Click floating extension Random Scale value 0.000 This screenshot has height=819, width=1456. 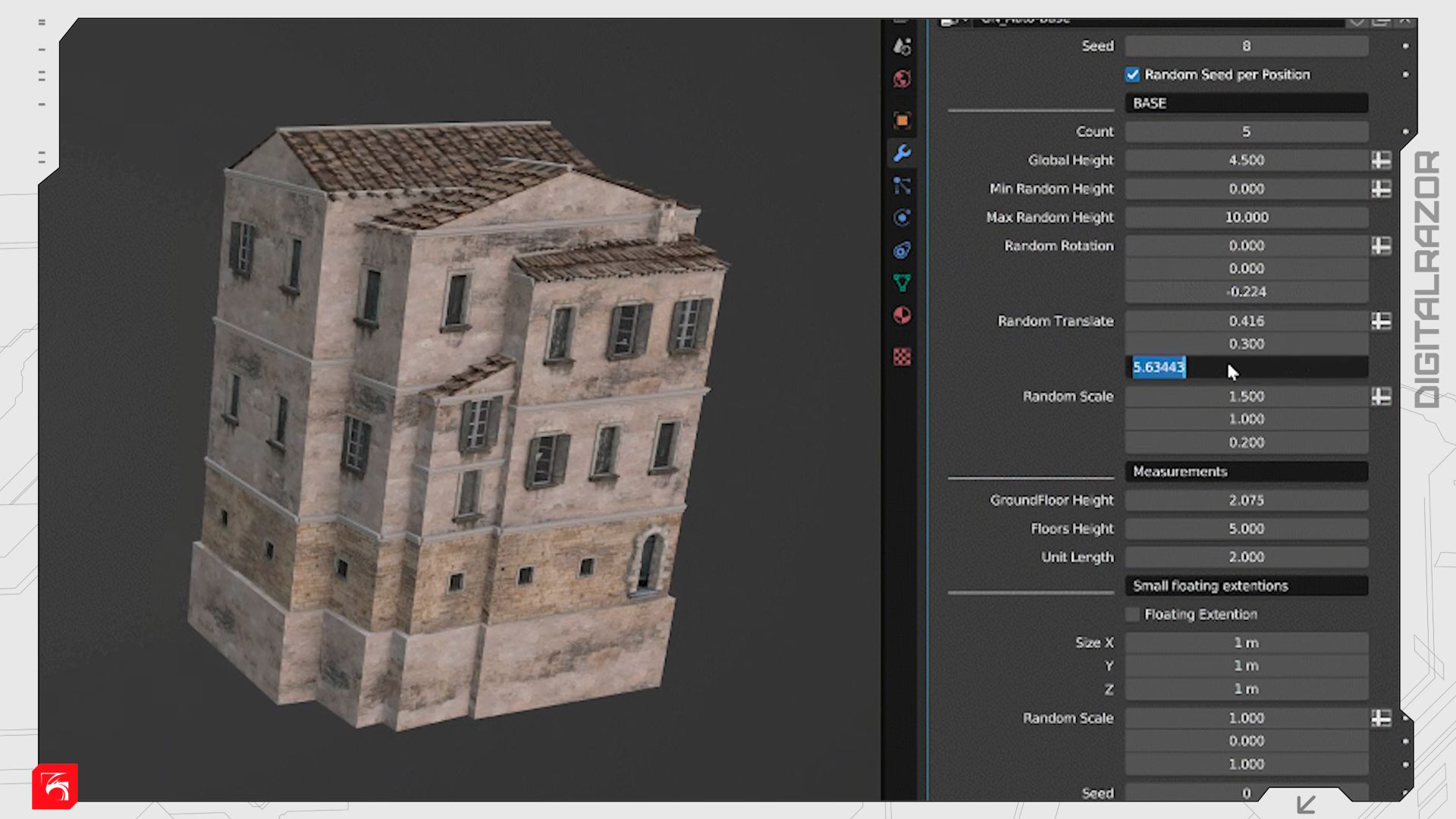tap(1246, 741)
